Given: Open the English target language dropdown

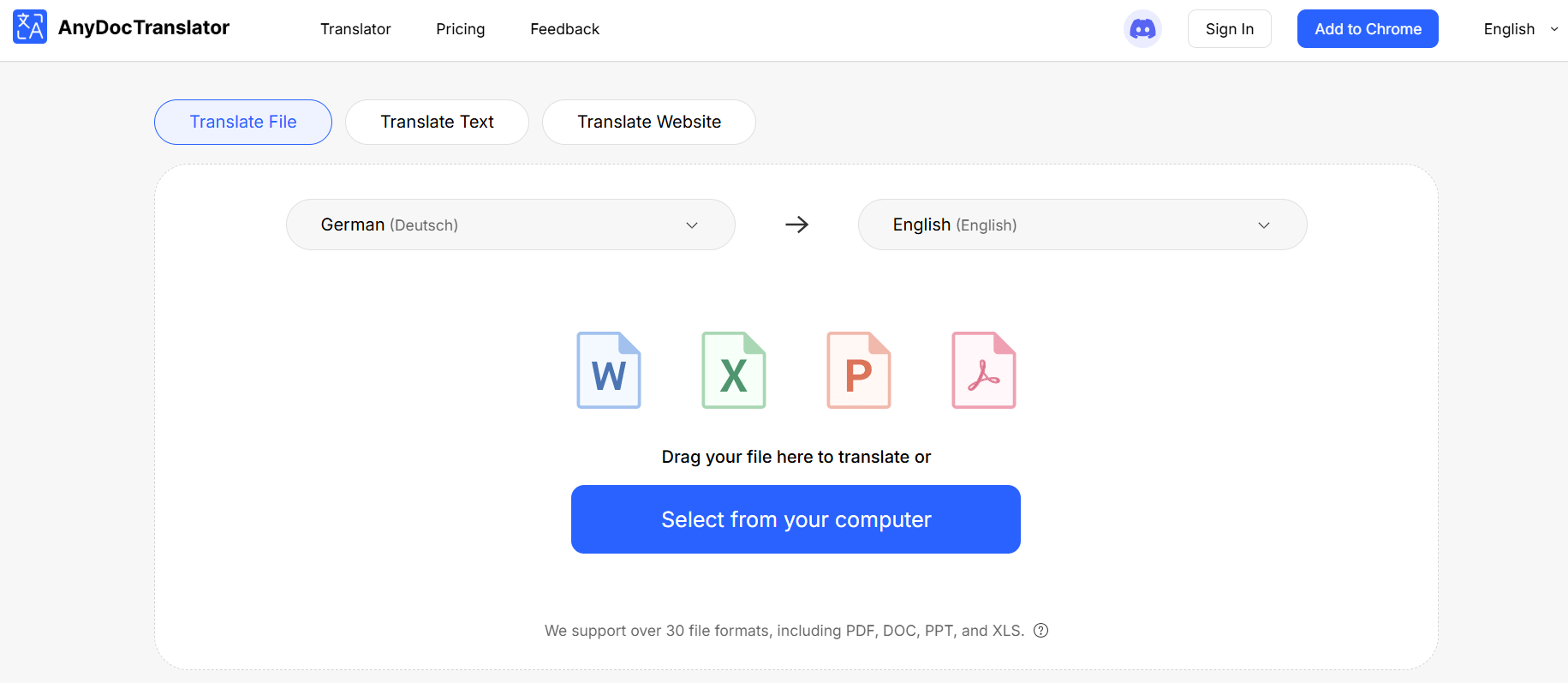Looking at the screenshot, I should (1082, 225).
